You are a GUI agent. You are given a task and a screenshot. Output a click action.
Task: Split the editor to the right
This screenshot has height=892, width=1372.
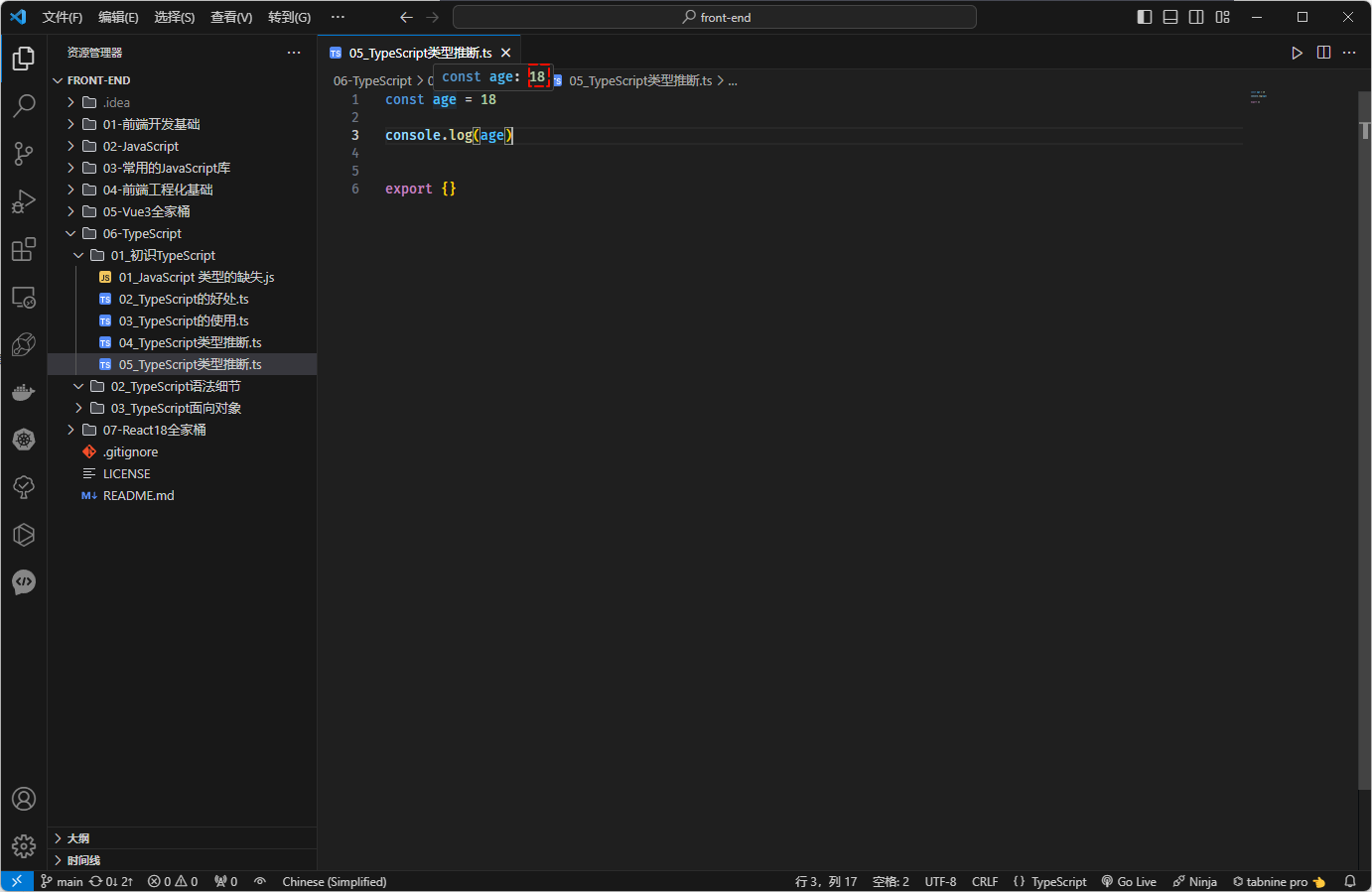(x=1323, y=53)
